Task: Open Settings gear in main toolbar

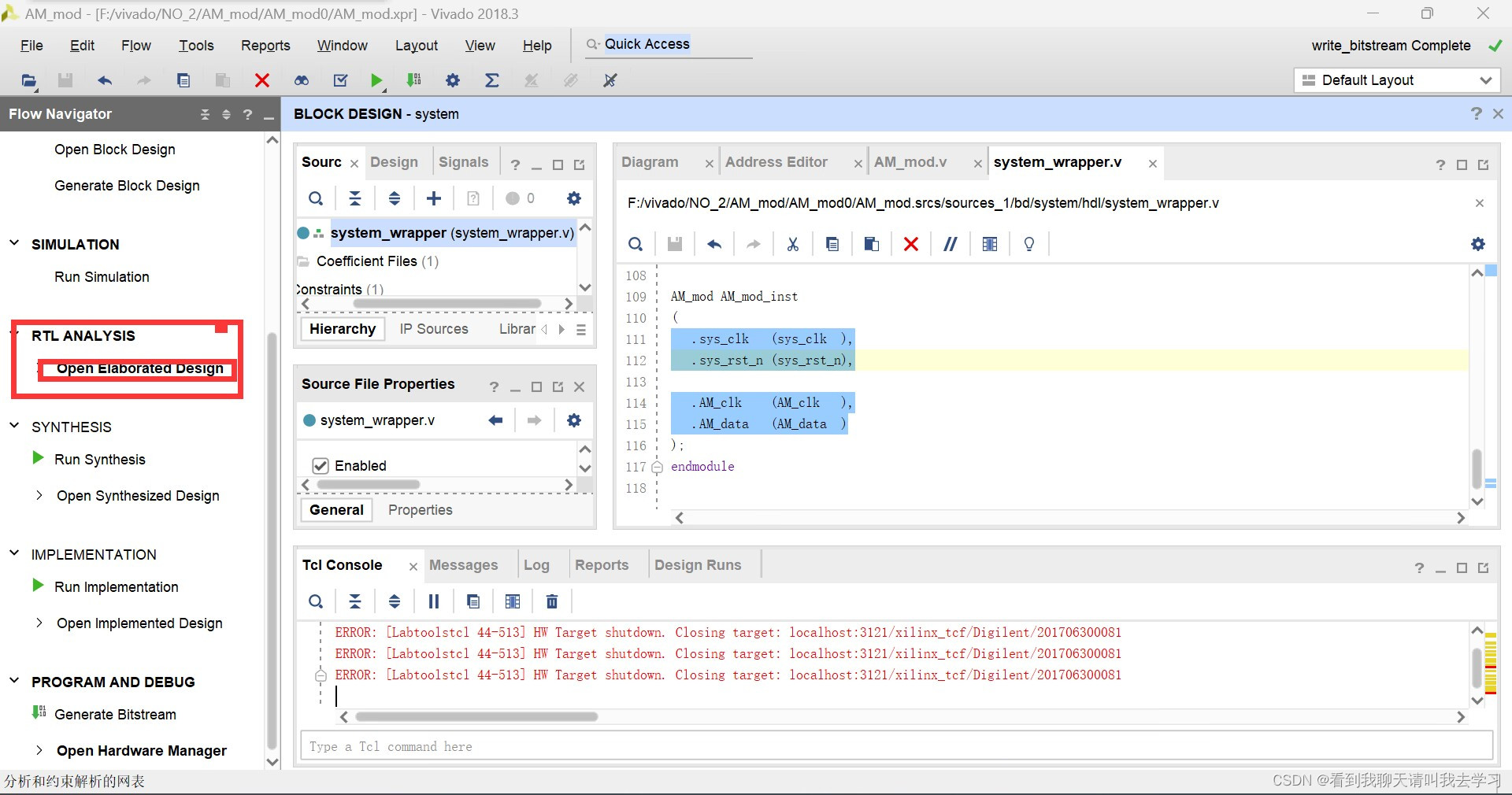Action: click(x=453, y=80)
